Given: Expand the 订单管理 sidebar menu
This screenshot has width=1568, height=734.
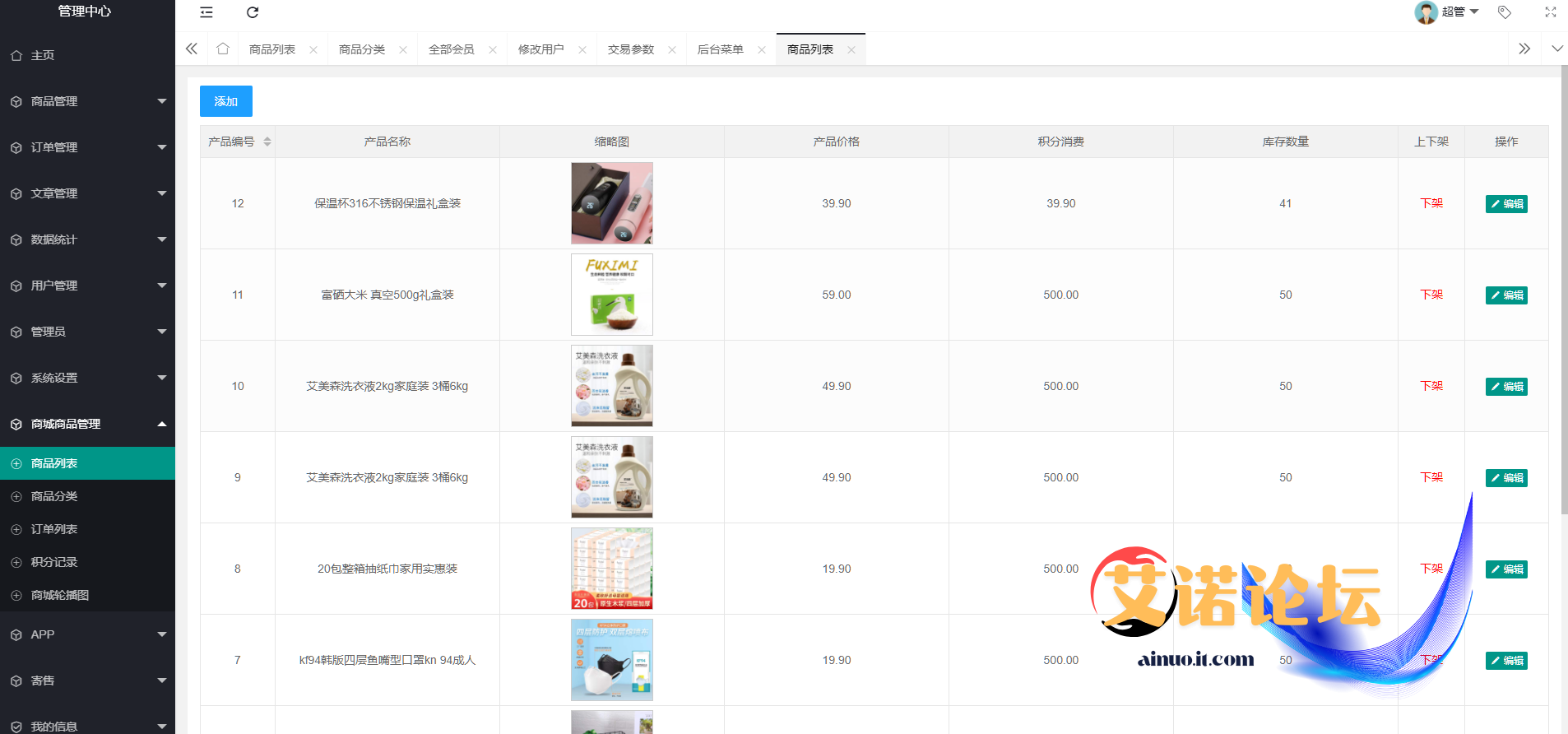Looking at the screenshot, I should point(87,147).
